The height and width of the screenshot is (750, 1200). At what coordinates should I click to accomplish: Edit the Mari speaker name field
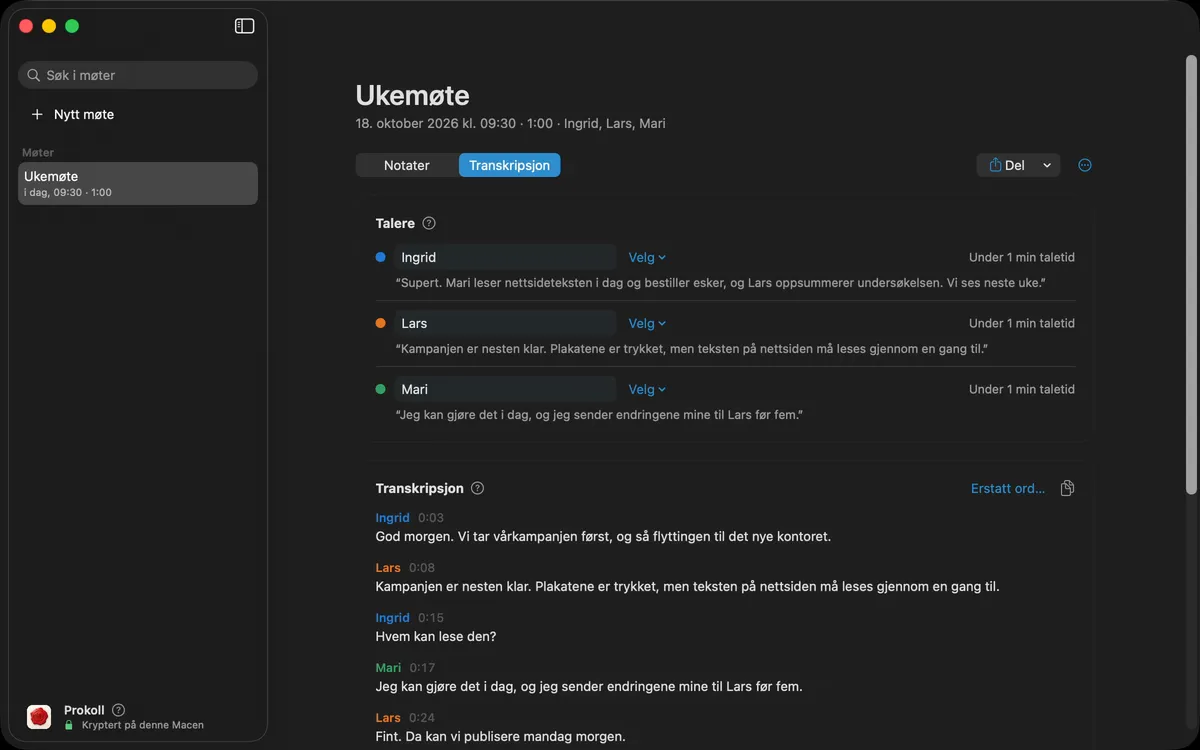[x=505, y=389]
